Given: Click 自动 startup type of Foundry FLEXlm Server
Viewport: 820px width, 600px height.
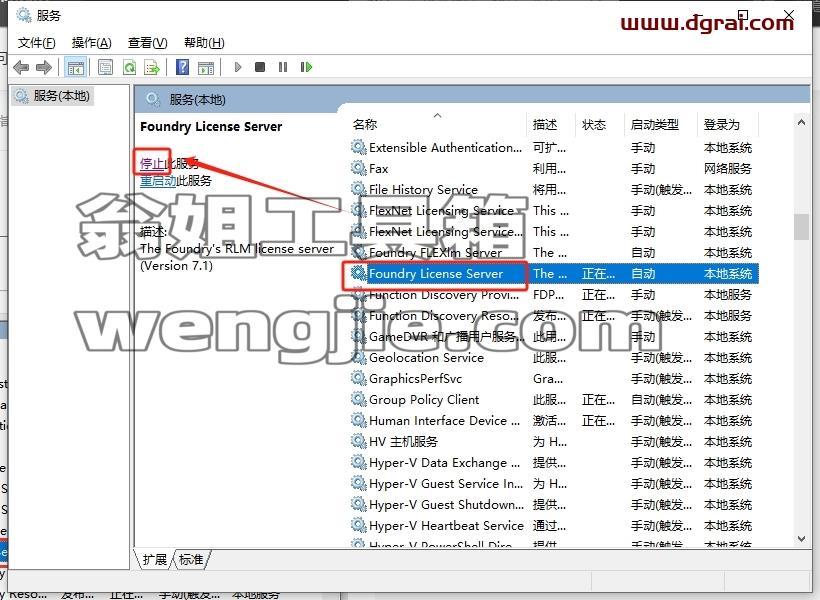Looking at the screenshot, I should click(643, 252).
